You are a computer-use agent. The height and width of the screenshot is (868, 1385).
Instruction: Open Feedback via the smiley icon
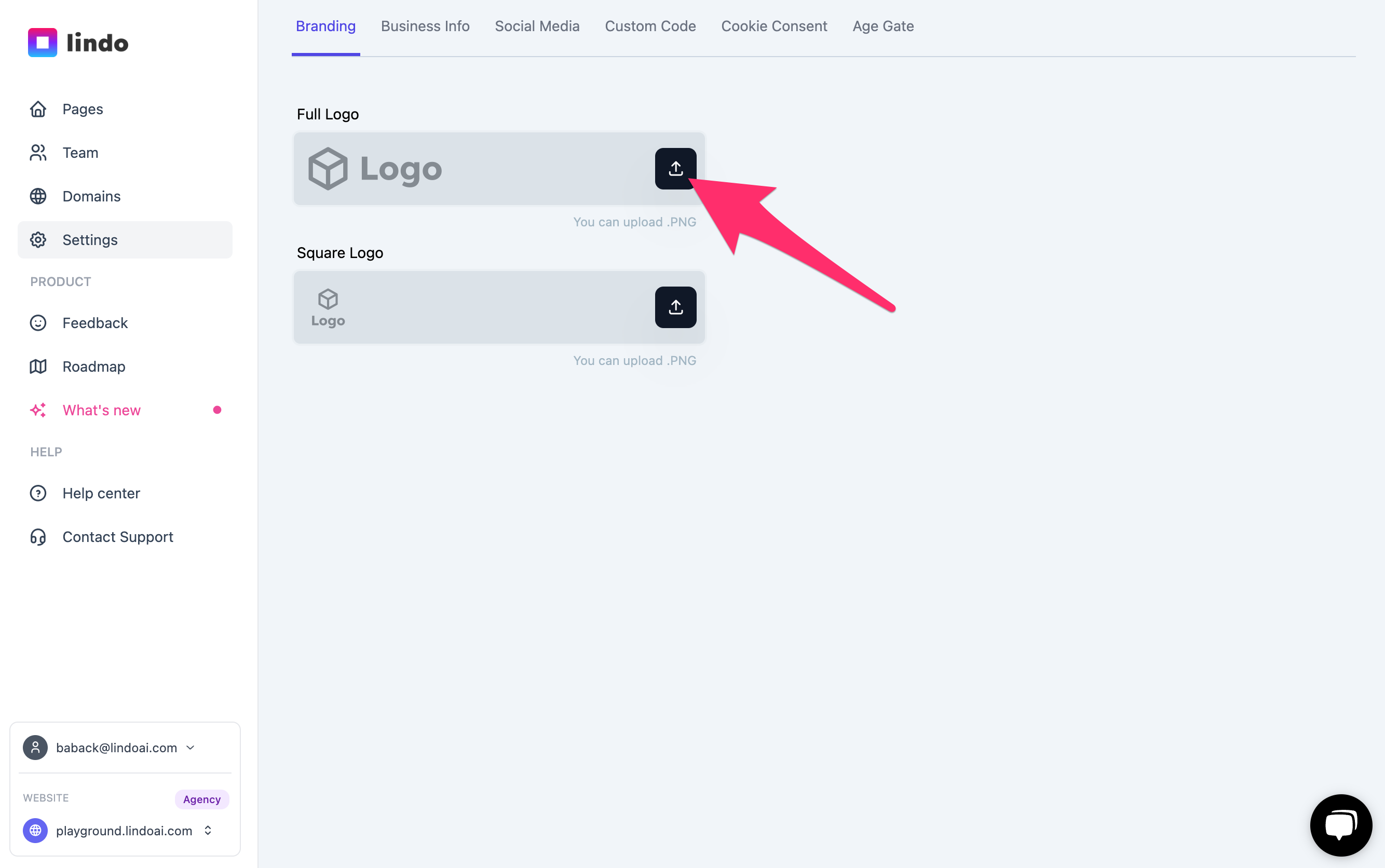38,323
